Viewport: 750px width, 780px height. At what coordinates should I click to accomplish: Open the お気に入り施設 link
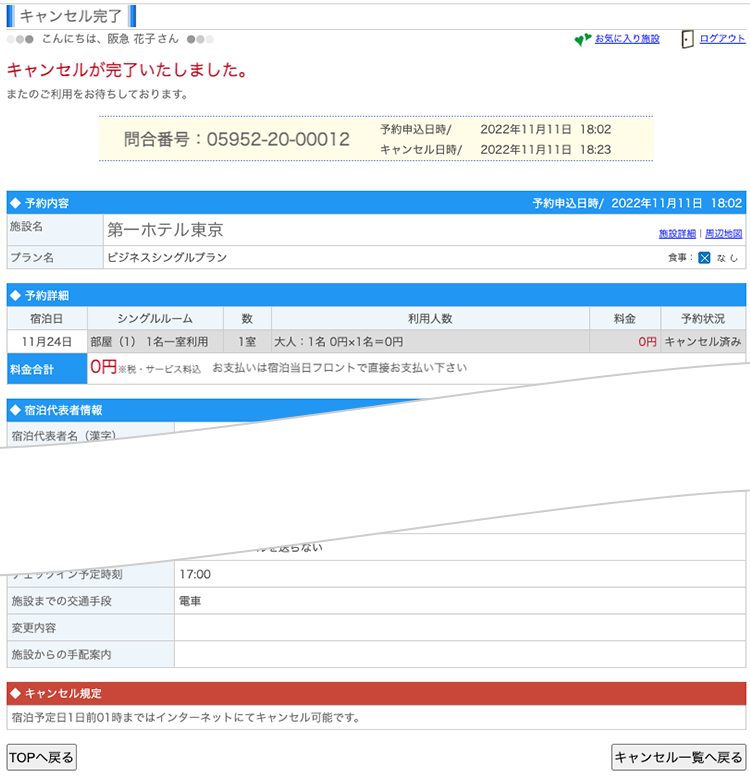[627, 39]
